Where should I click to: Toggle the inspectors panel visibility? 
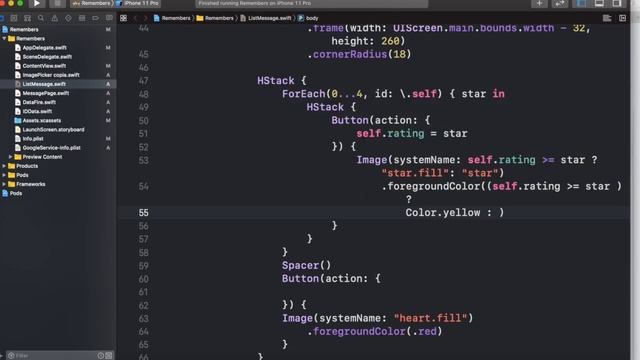(617, 3)
